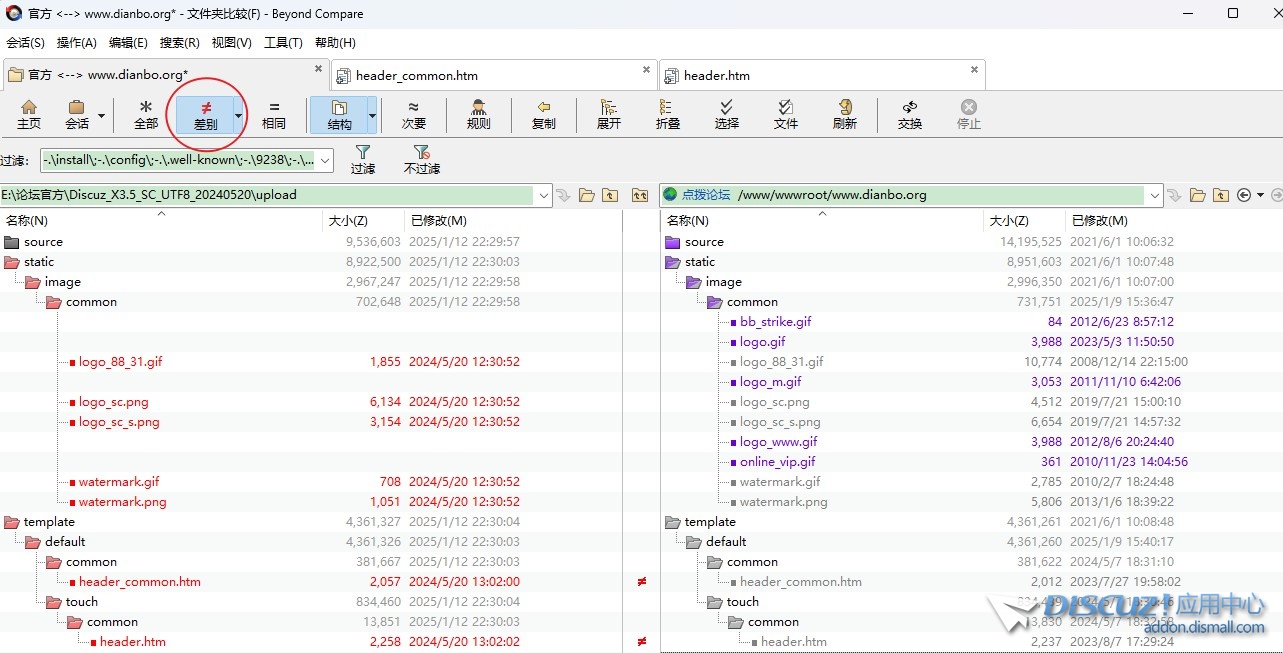Viewport: 1283px width, 653px height.
Task: Toggle the 结构 folder structure view
Action: point(339,114)
